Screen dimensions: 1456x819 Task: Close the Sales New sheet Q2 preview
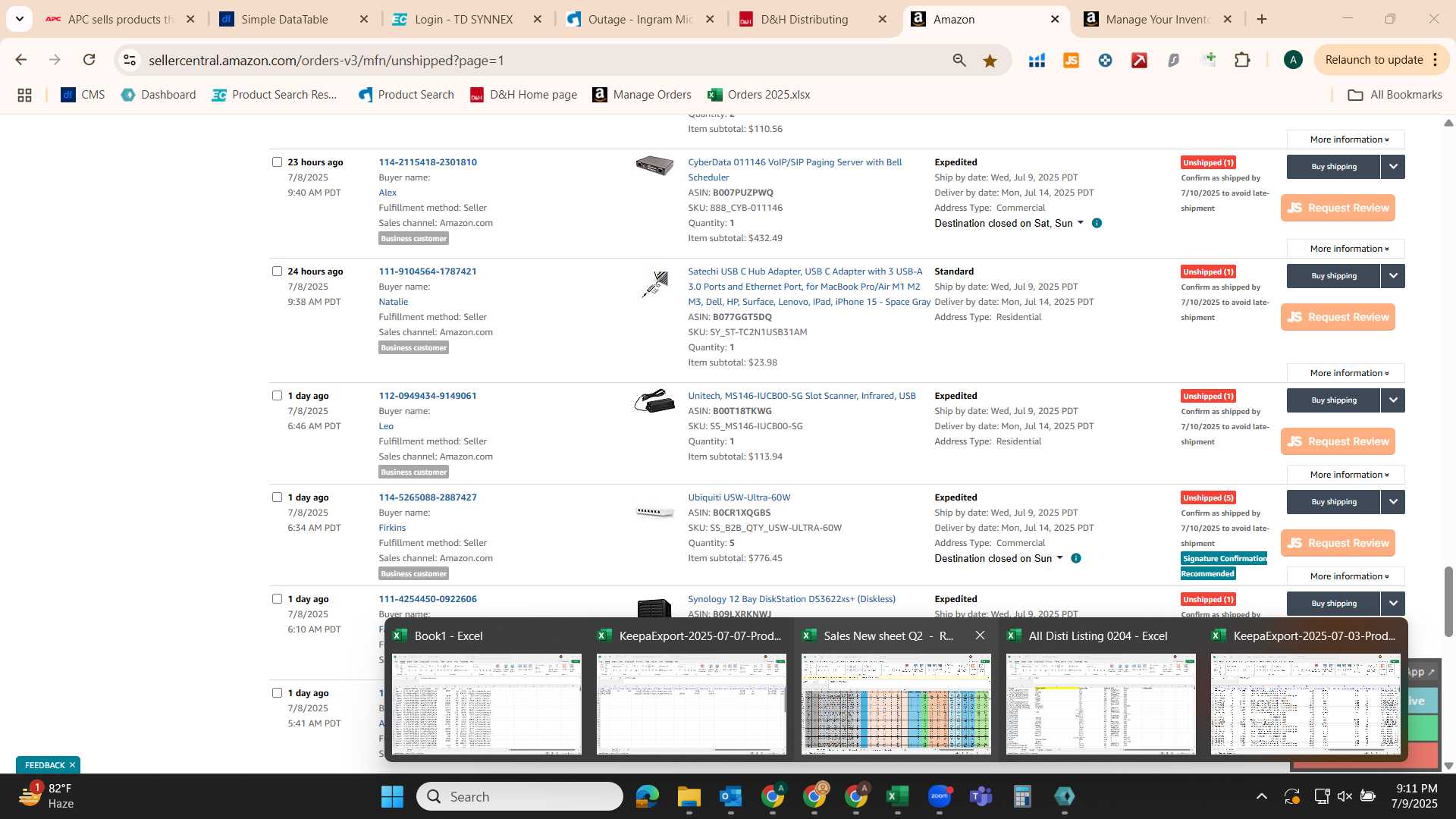pos(980,635)
